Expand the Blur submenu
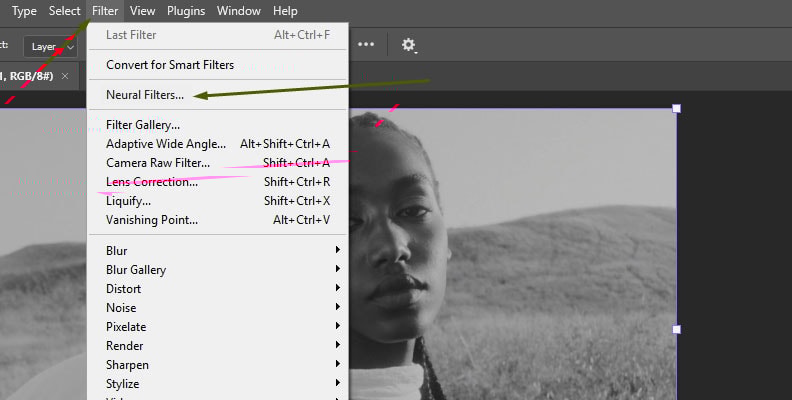 coord(117,251)
